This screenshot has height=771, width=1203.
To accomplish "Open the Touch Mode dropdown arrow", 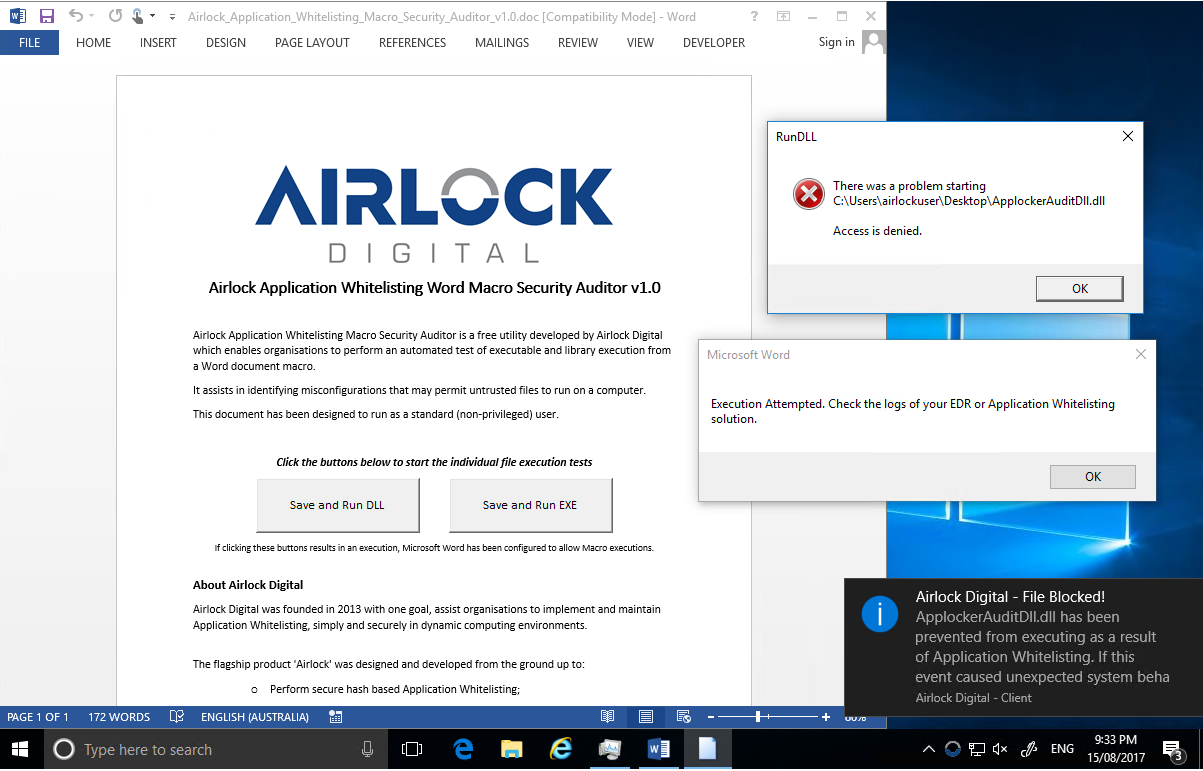I will [152, 16].
